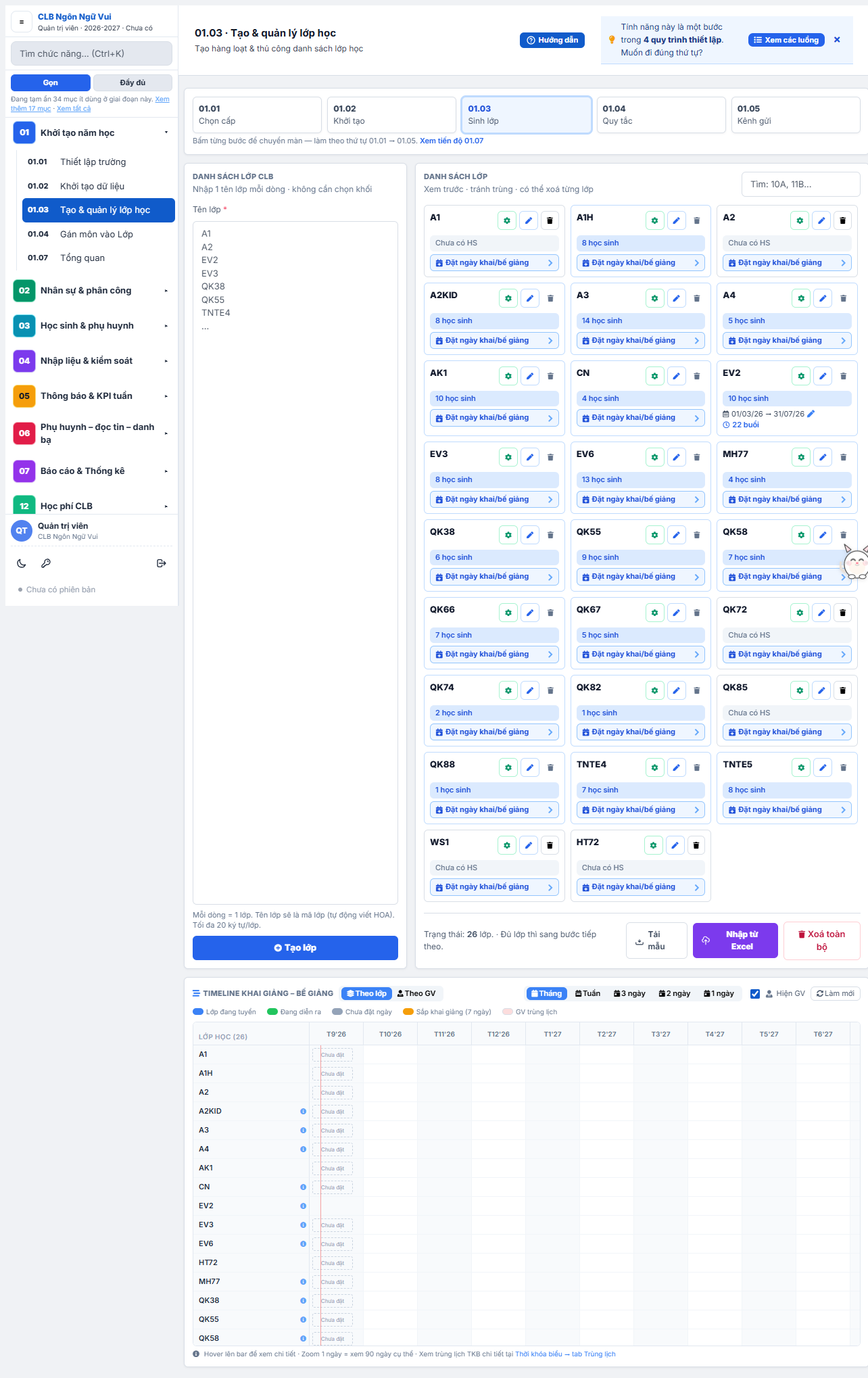Log out using the exit icon
The height and width of the screenshot is (1378, 868).
pos(161,563)
